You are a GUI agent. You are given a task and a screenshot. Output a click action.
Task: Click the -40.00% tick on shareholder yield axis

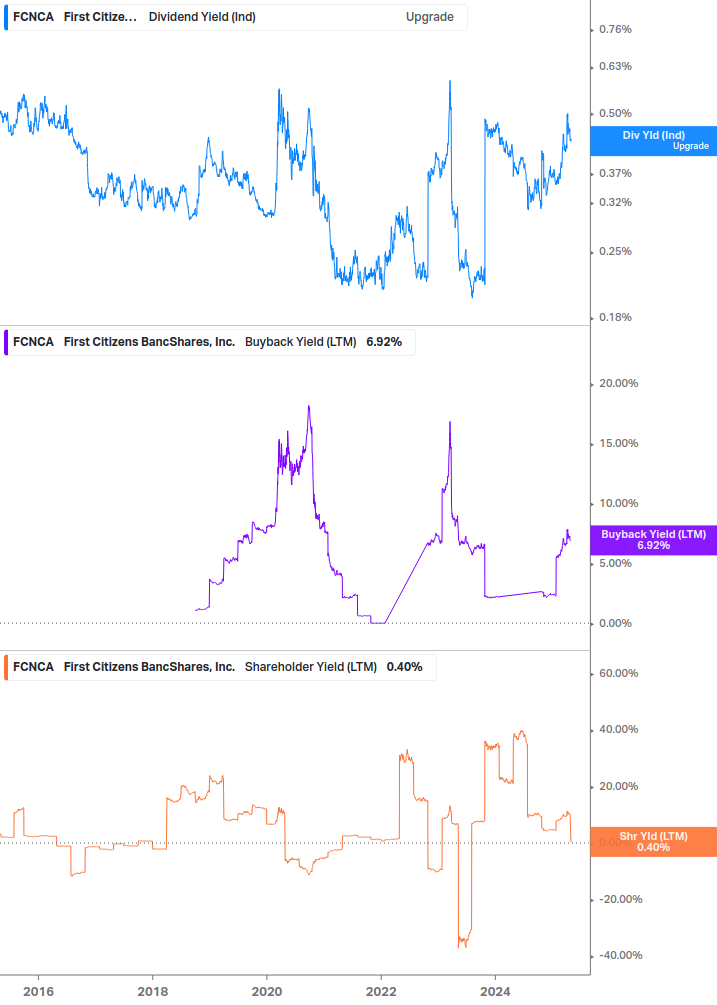tap(620, 956)
